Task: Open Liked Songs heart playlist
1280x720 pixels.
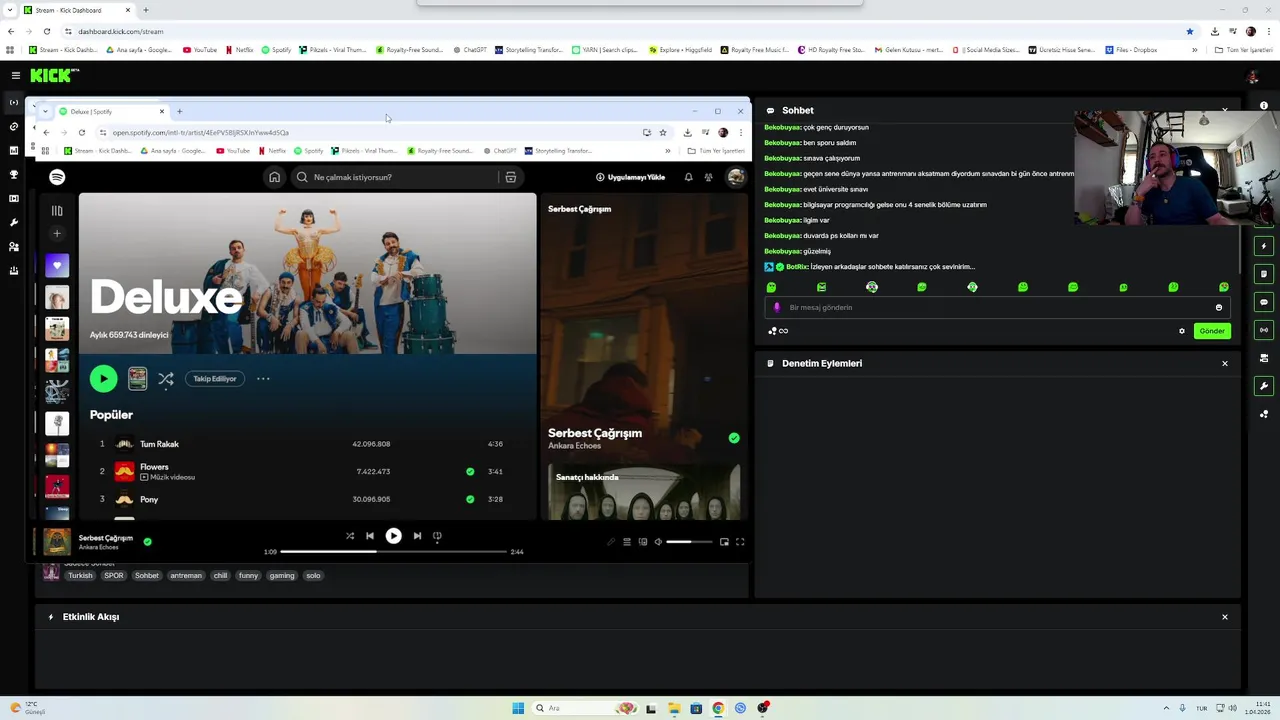Action: tap(57, 265)
